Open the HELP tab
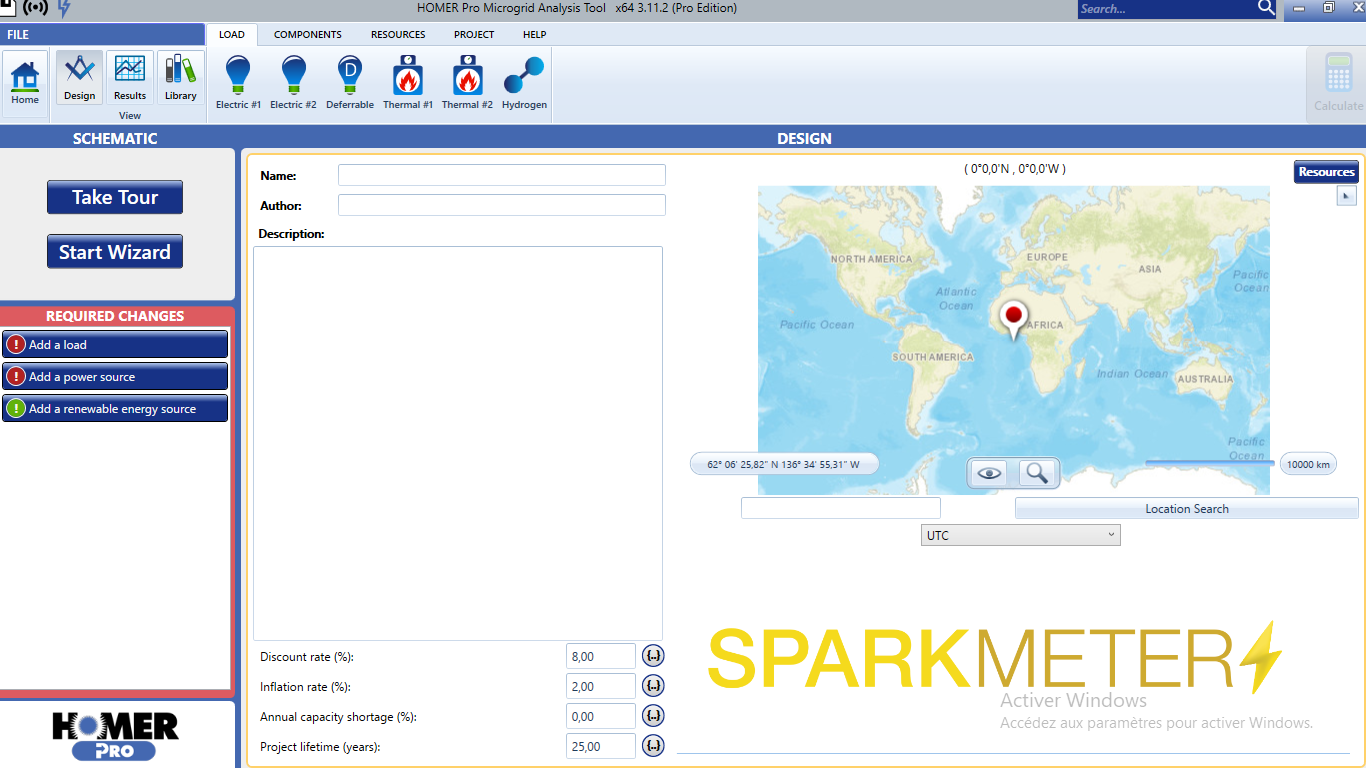 coord(535,34)
